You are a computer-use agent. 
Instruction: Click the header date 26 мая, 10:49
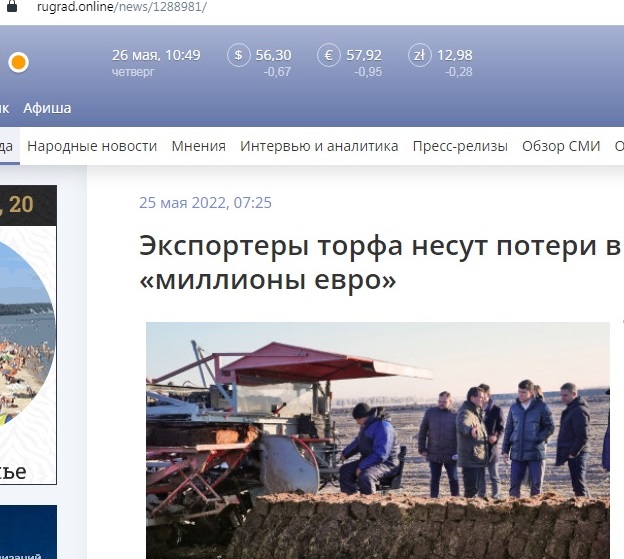(x=156, y=55)
